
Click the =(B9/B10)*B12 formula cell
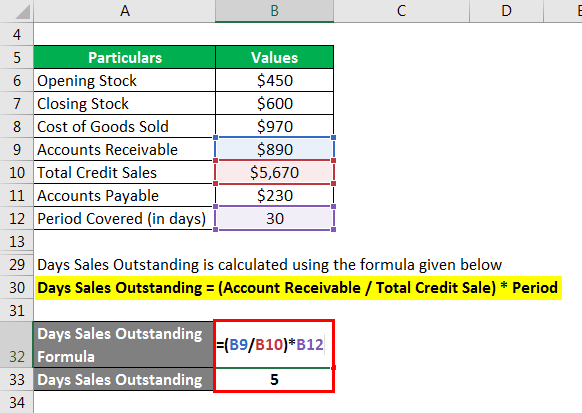pos(274,345)
